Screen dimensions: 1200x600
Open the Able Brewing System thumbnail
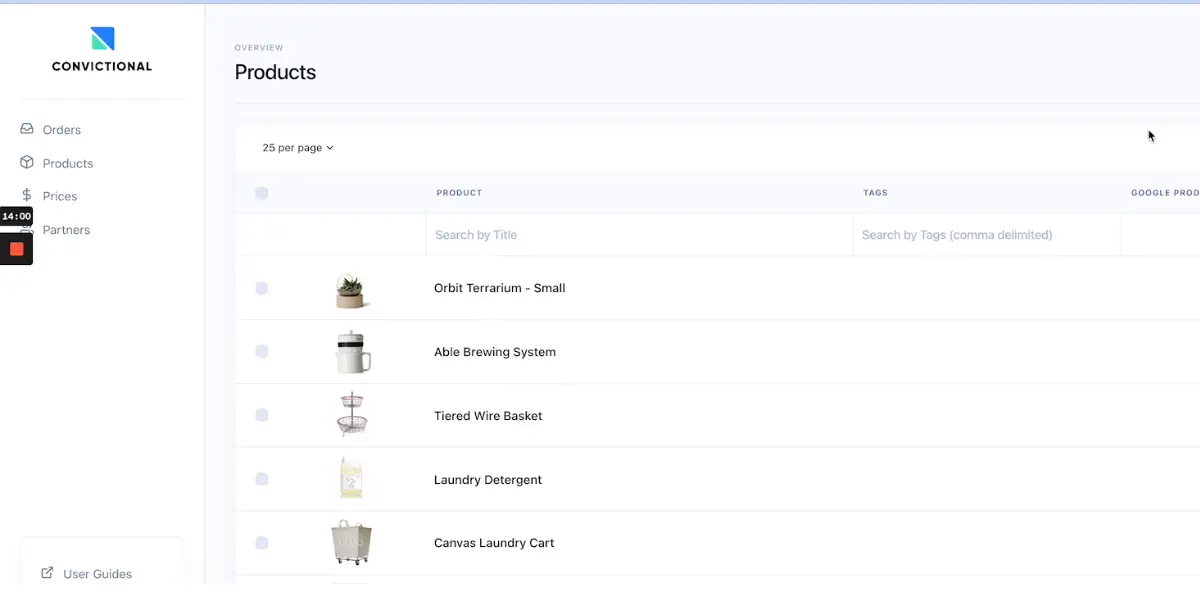[352, 352]
